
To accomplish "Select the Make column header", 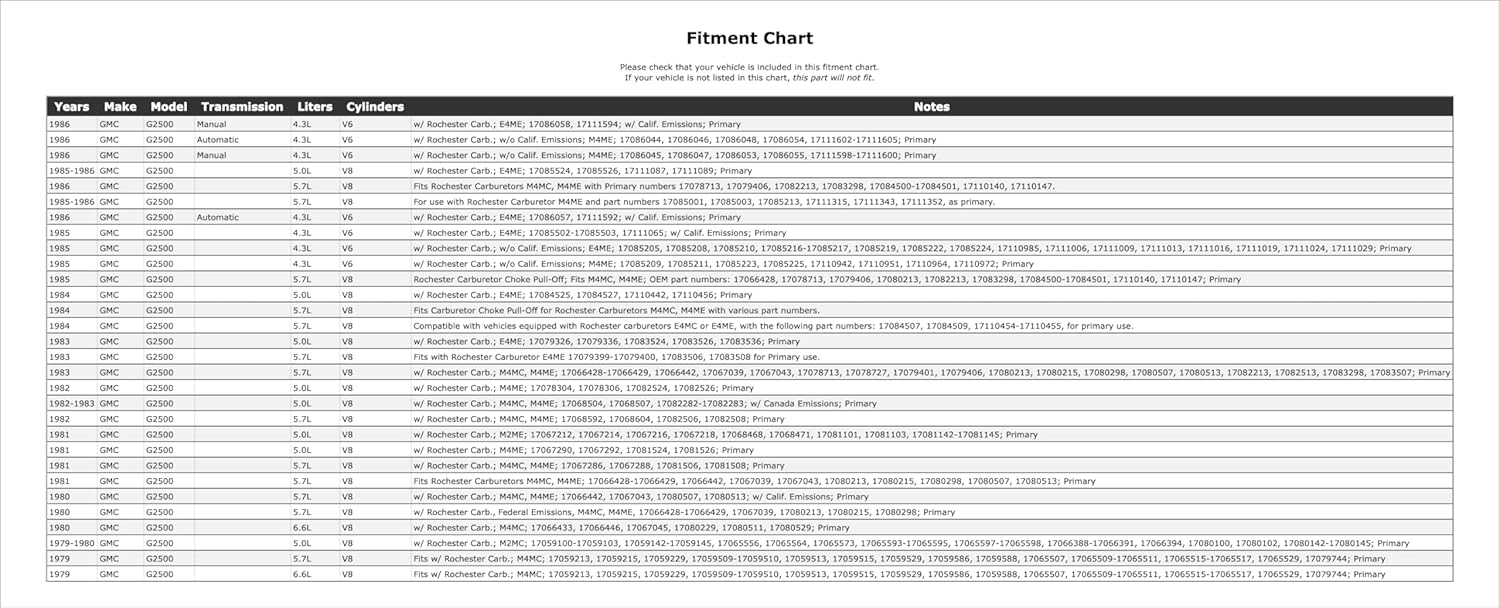I will (120, 107).
